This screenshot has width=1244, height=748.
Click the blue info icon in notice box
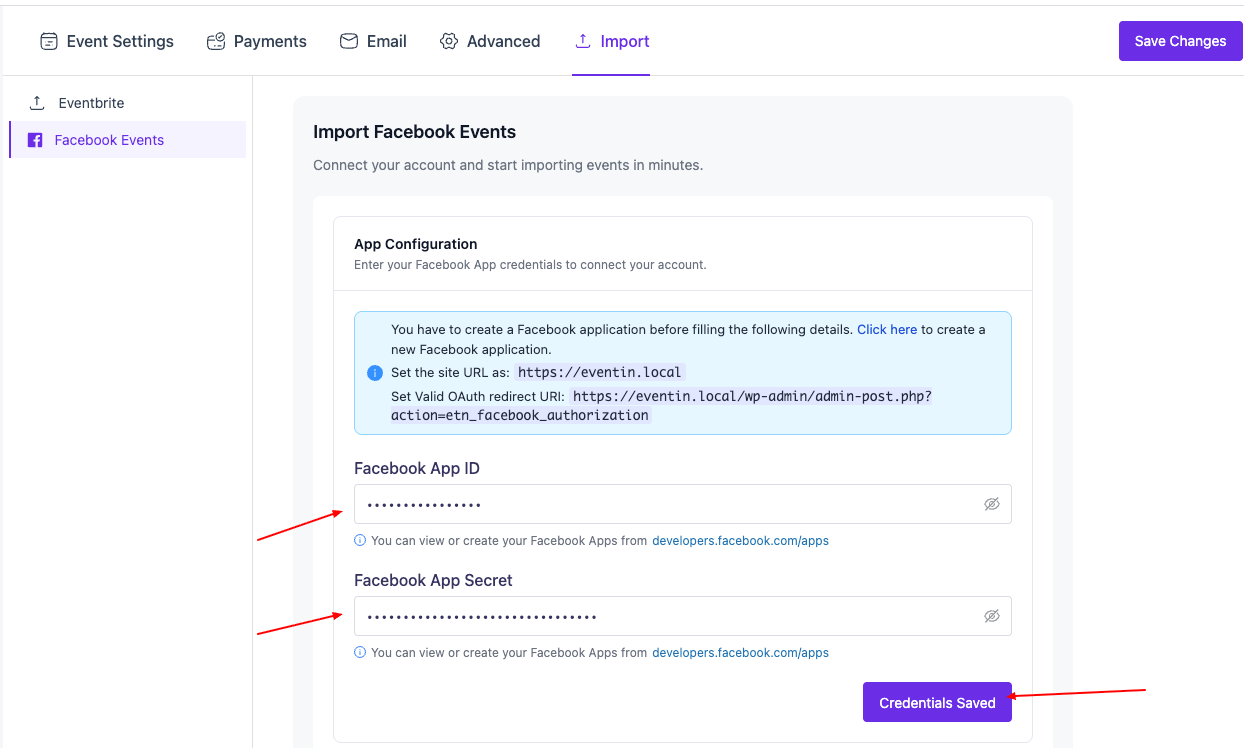(375, 373)
